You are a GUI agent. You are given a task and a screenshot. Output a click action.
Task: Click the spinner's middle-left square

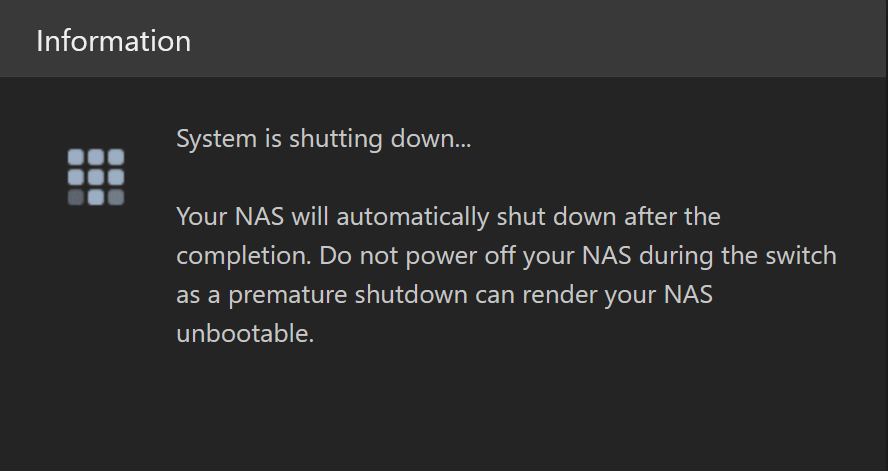(x=76, y=177)
